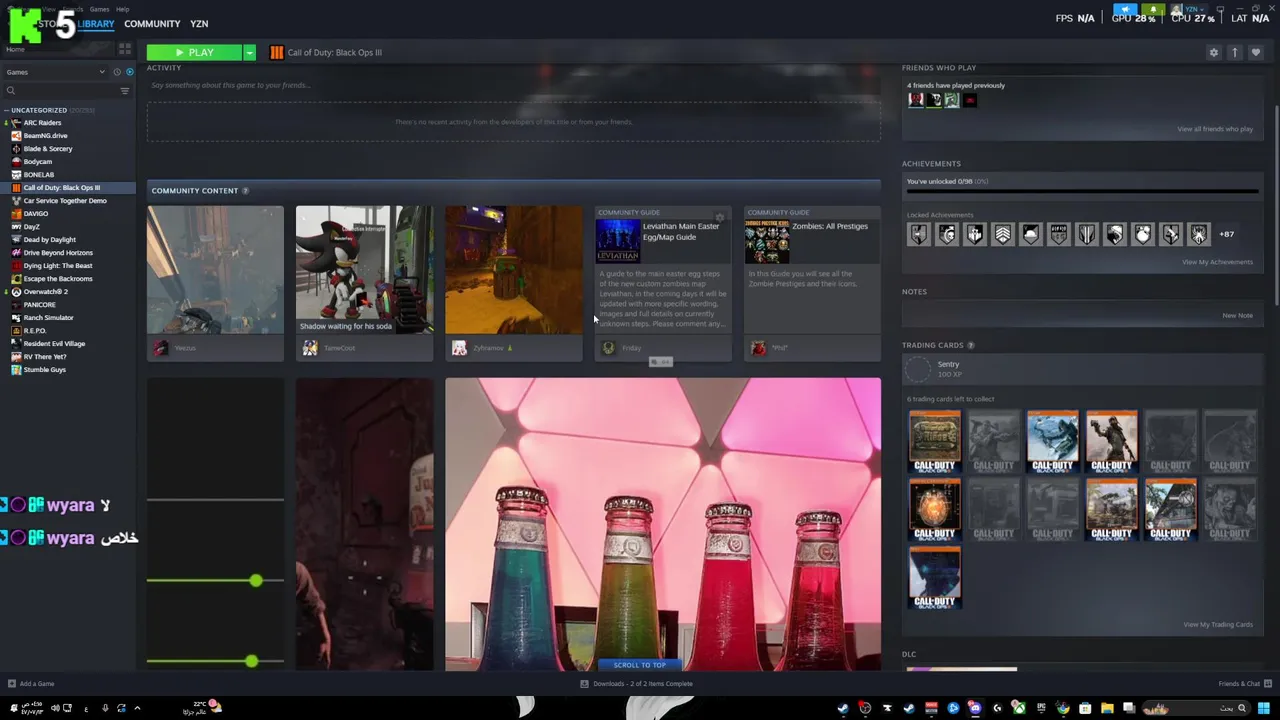Open the large soda bottles screenshot
The image size is (1280, 720).
[x=663, y=524]
